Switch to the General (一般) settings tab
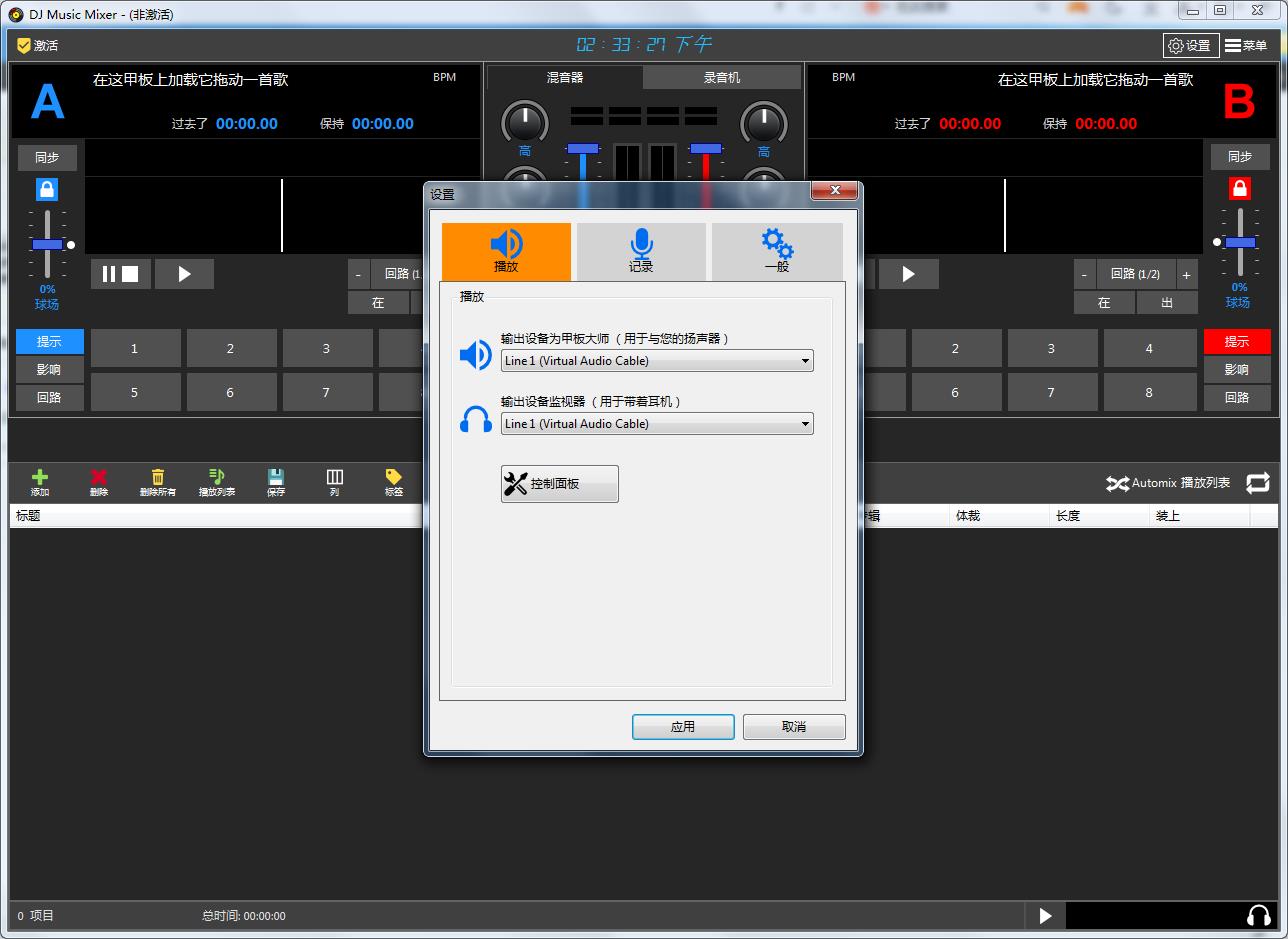Image resolution: width=1288 pixels, height=939 pixels. point(777,251)
